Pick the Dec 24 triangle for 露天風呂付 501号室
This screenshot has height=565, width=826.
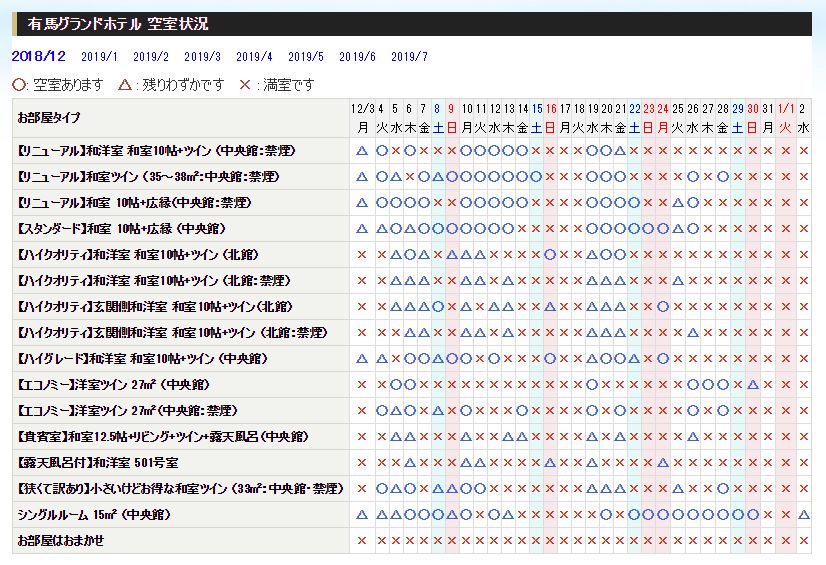(663, 463)
